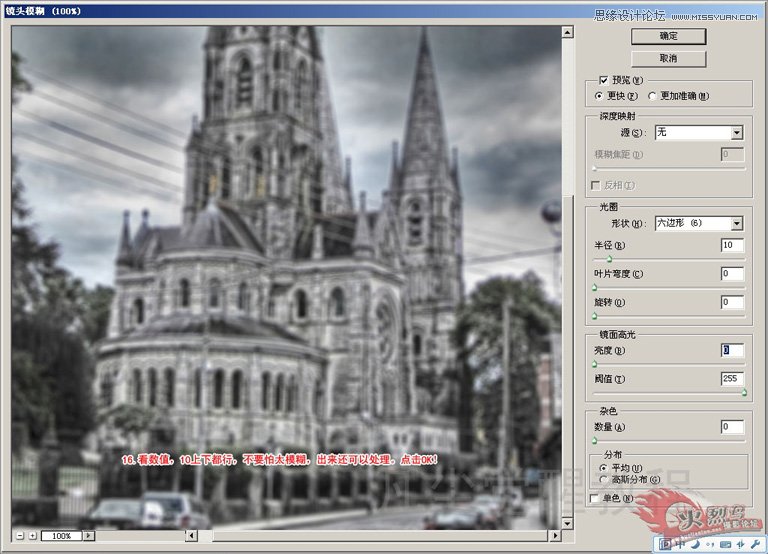Image resolution: width=768 pixels, height=554 pixels.
Task: Click the 旋转 rotation input field
Action: point(732,302)
